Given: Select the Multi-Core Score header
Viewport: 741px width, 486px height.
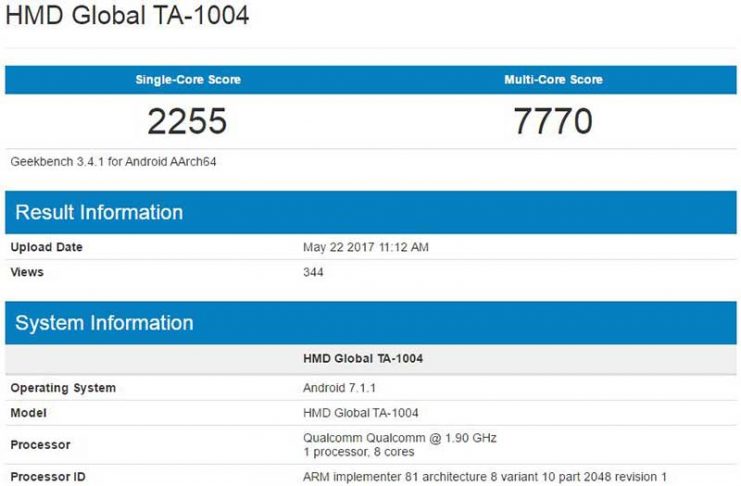Looking at the screenshot, I should (x=553, y=79).
